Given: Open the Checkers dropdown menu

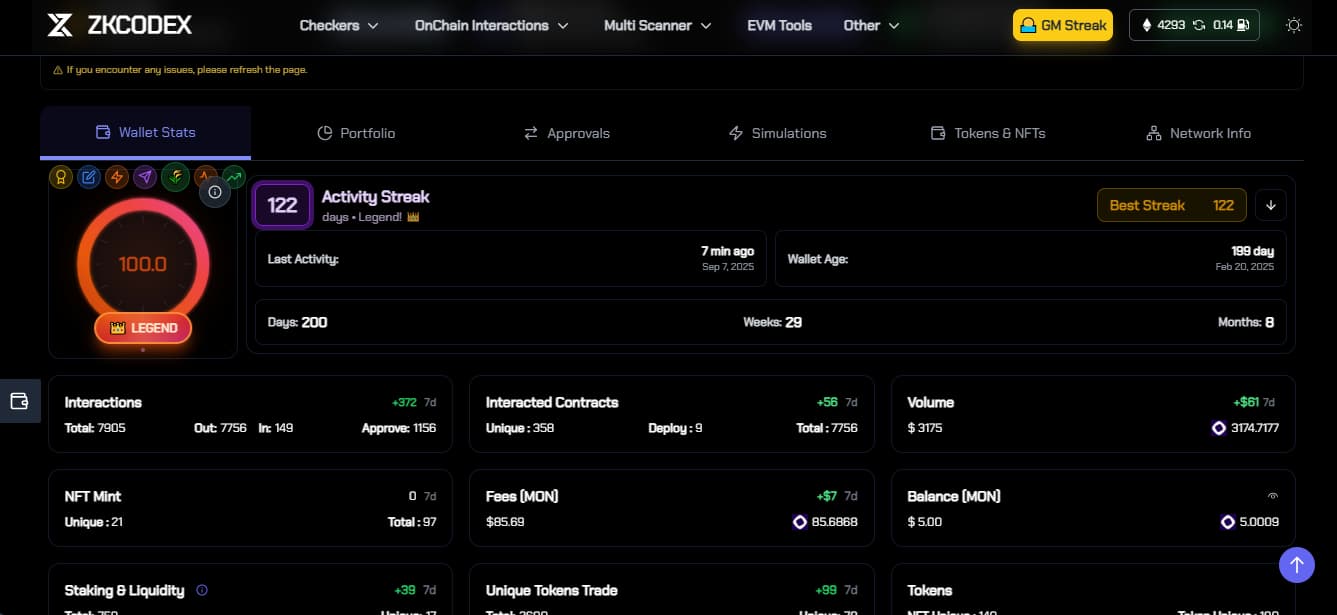Looking at the screenshot, I should (x=339, y=25).
